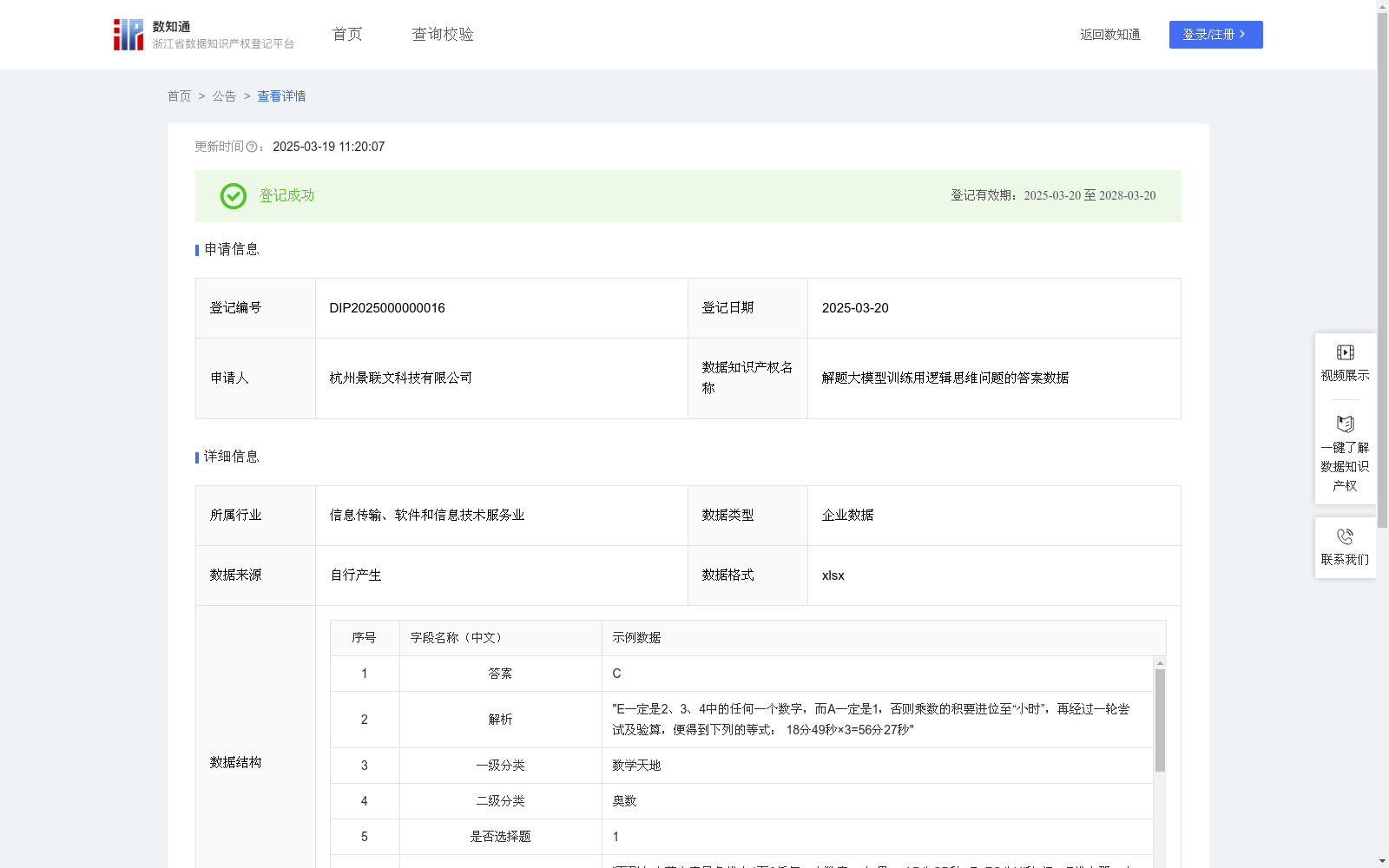This screenshot has height=868, width=1389.
Task: Click the green 登记成功 checkmark icon
Action: pyautogui.click(x=233, y=196)
